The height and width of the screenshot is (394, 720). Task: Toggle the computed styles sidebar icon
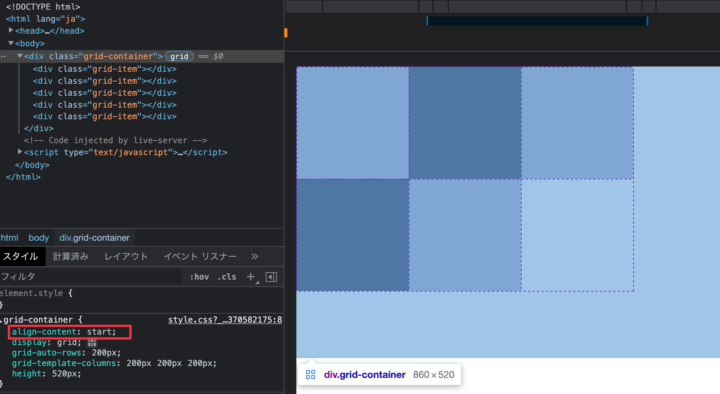[x=271, y=277]
